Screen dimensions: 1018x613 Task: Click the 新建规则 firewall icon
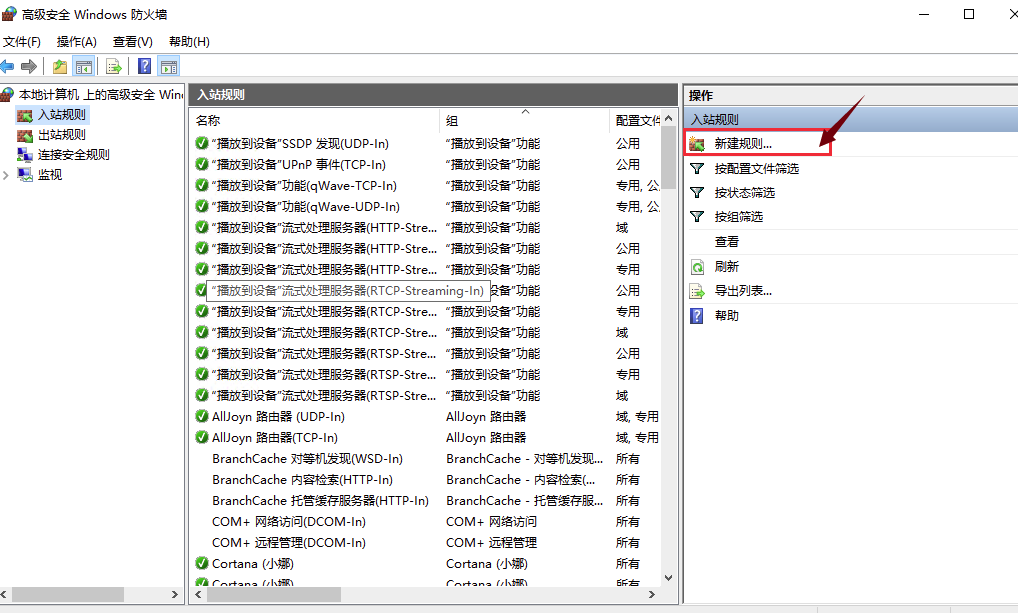(x=697, y=144)
